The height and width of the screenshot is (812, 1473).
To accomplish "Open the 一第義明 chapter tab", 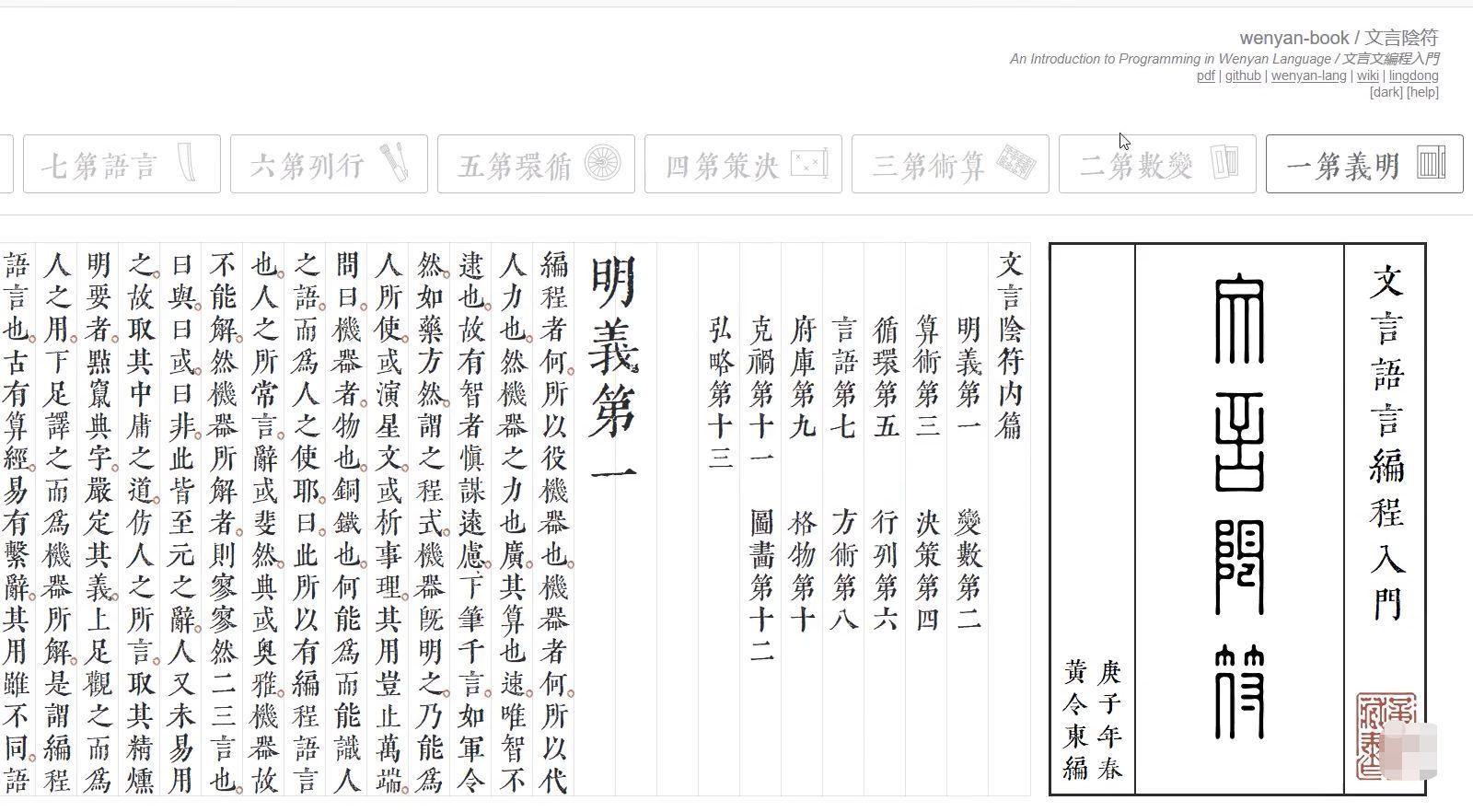I will click(x=1364, y=164).
